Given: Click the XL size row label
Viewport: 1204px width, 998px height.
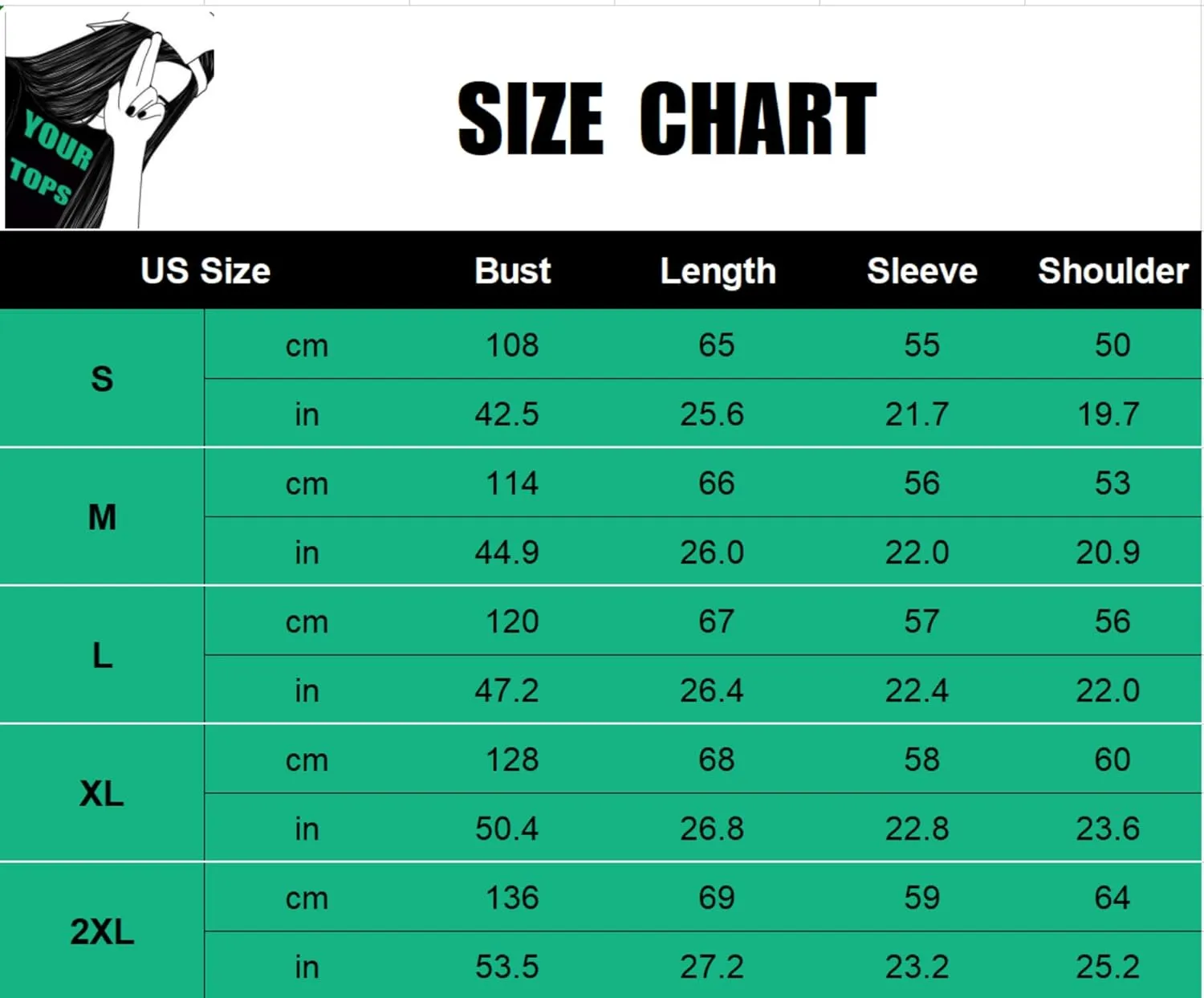Looking at the screenshot, I should (x=102, y=794).
